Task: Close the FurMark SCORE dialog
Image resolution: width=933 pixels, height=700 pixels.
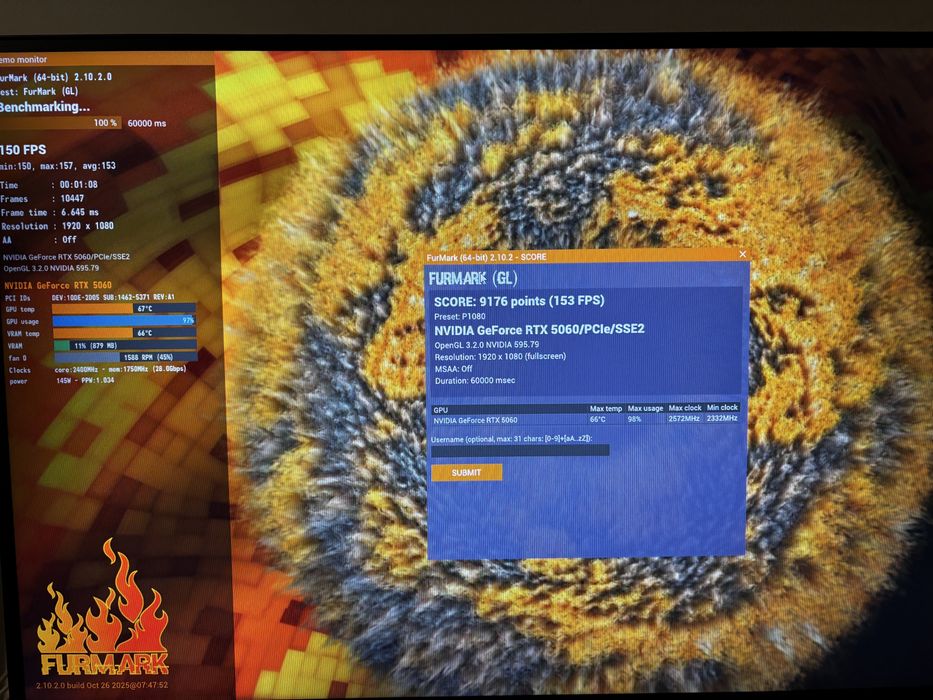Action: pyautogui.click(x=743, y=254)
